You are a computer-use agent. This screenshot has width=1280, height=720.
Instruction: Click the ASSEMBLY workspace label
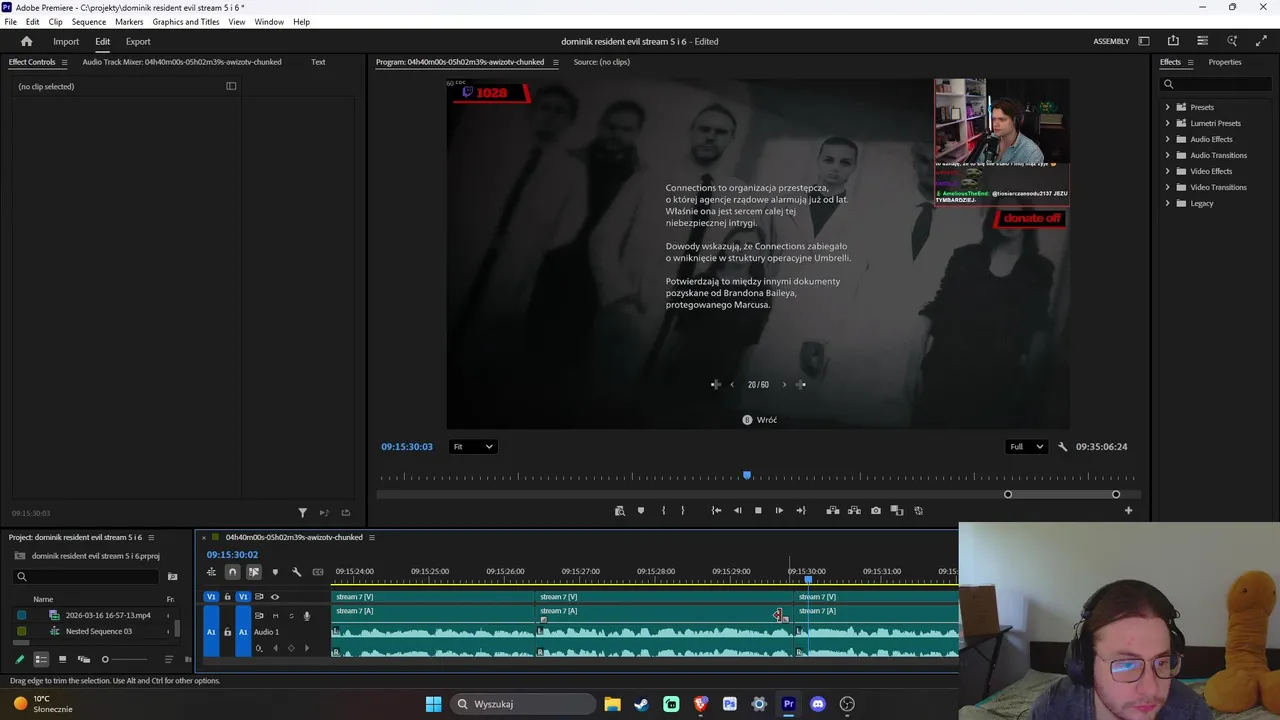tap(1111, 41)
